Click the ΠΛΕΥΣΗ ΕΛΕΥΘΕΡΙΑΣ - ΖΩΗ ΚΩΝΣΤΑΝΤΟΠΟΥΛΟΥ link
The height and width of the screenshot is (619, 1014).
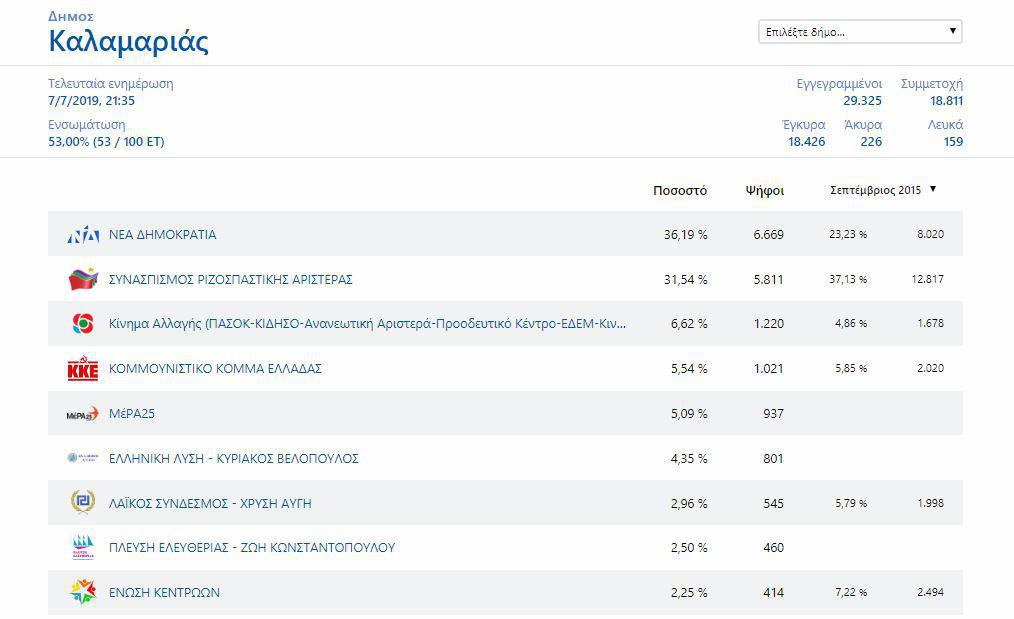[251, 548]
